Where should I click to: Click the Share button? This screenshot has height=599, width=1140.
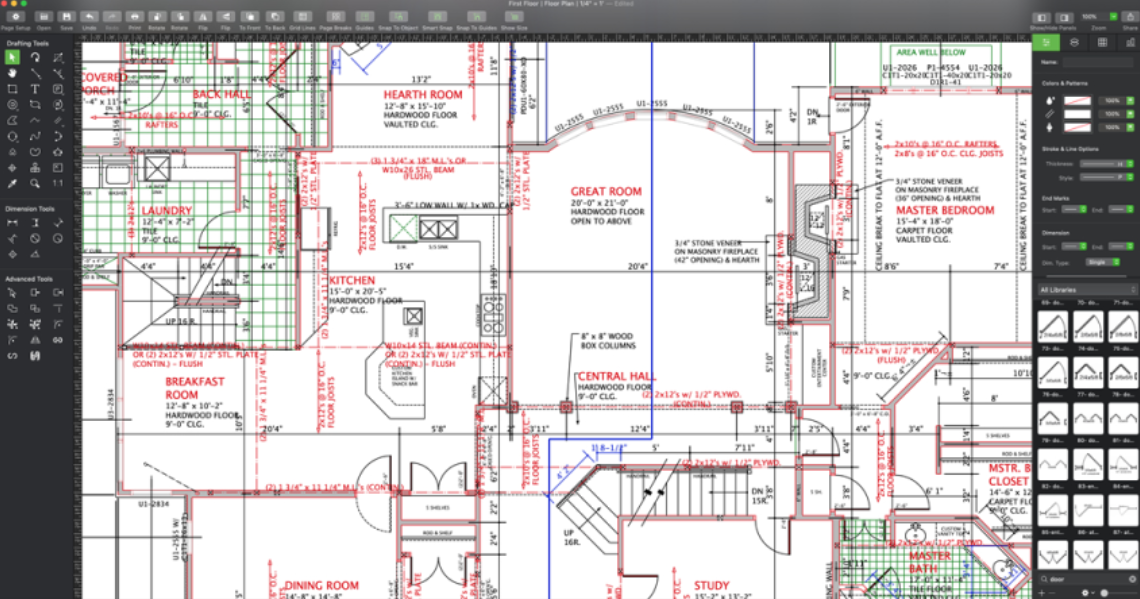(x=1130, y=17)
